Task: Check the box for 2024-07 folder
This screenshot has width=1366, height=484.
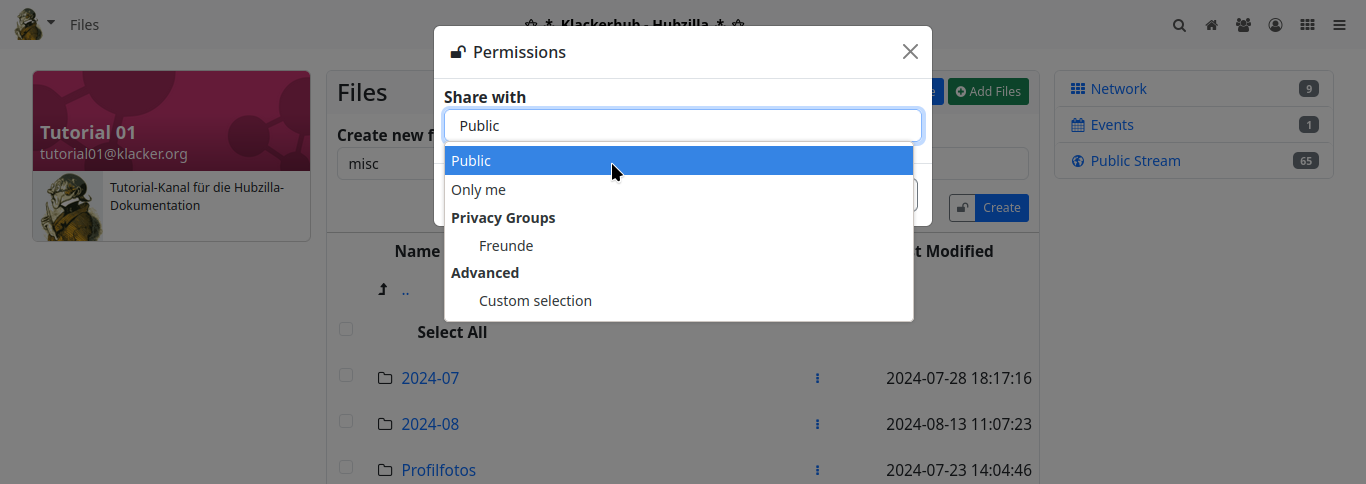Action: 346,375
